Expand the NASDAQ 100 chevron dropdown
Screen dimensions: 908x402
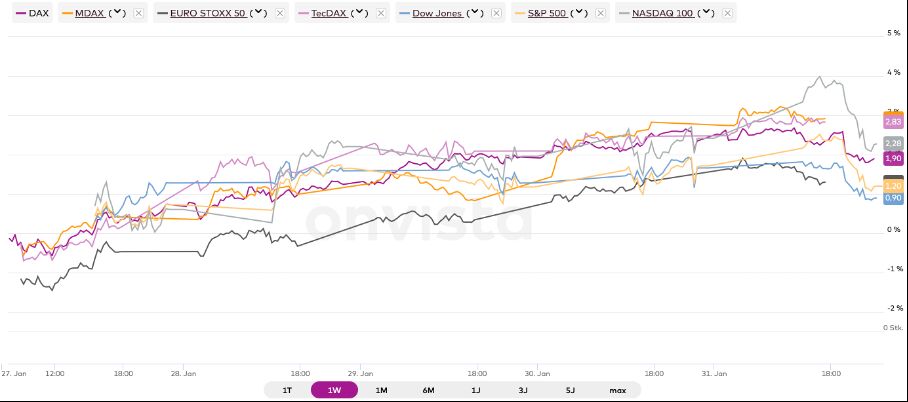point(707,14)
